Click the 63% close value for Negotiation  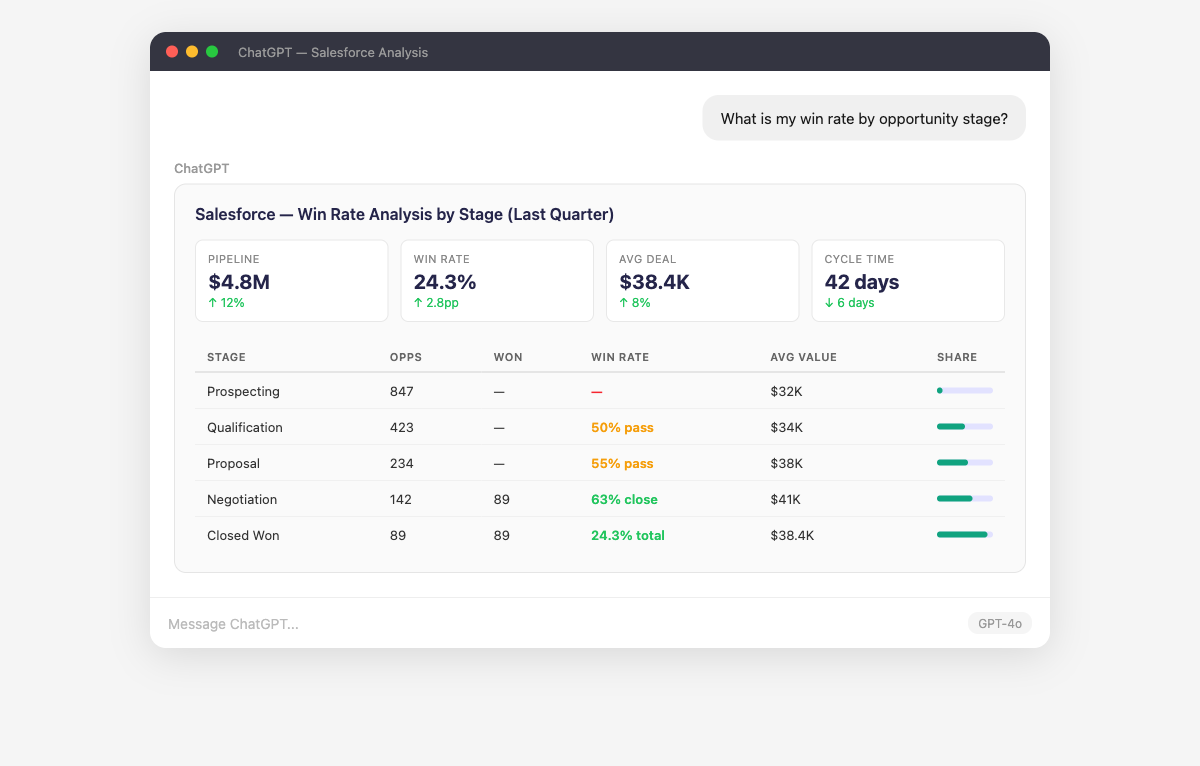pyautogui.click(x=624, y=499)
